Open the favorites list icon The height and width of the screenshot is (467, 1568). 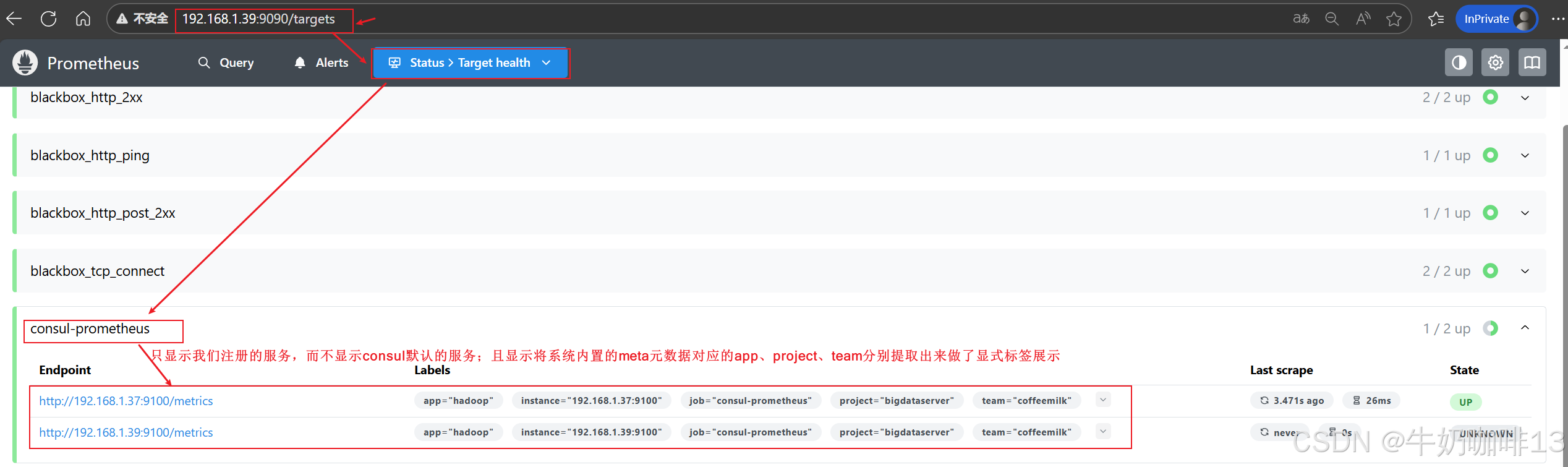[x=1436, y=19]
